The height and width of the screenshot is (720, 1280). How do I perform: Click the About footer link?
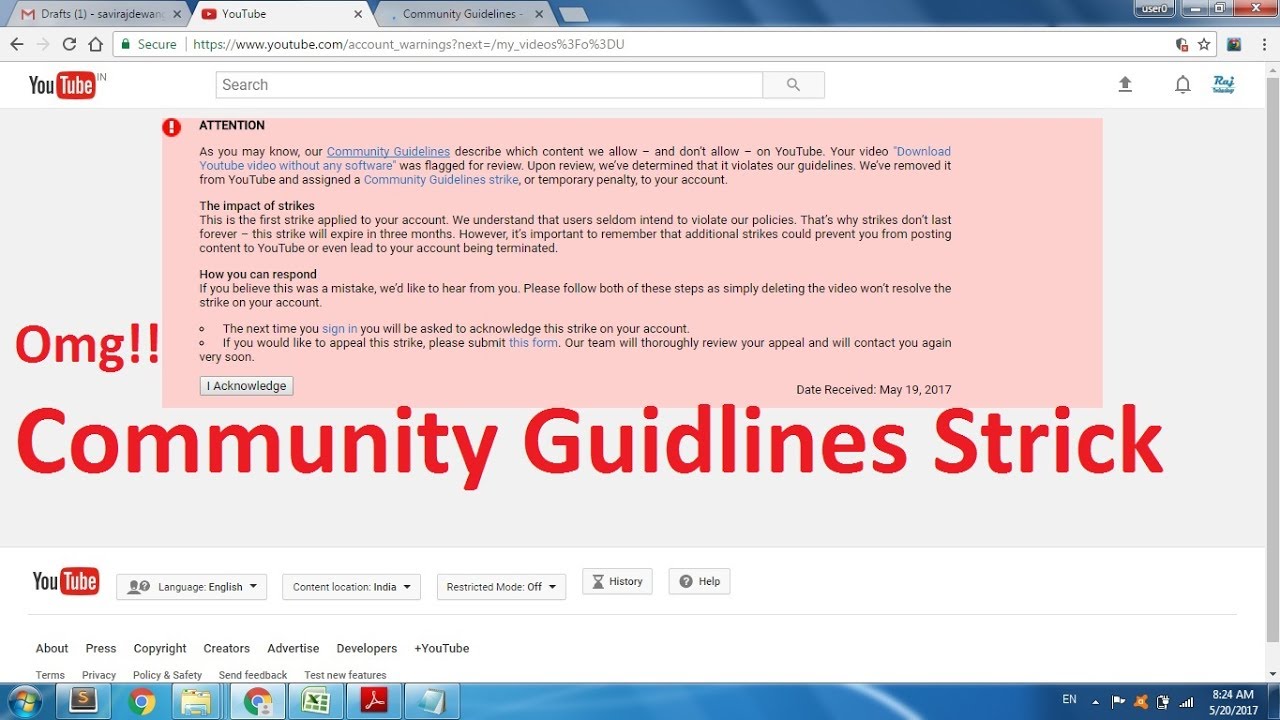[x=52, y=648]
